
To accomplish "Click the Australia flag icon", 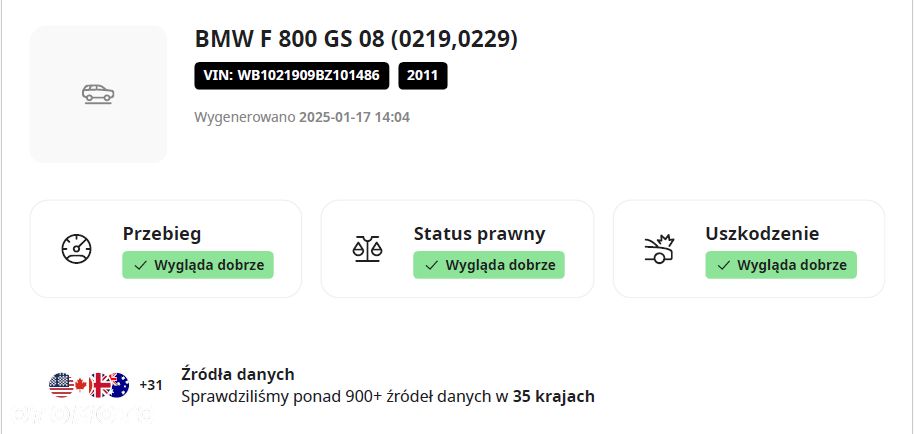I will point(119,385).
